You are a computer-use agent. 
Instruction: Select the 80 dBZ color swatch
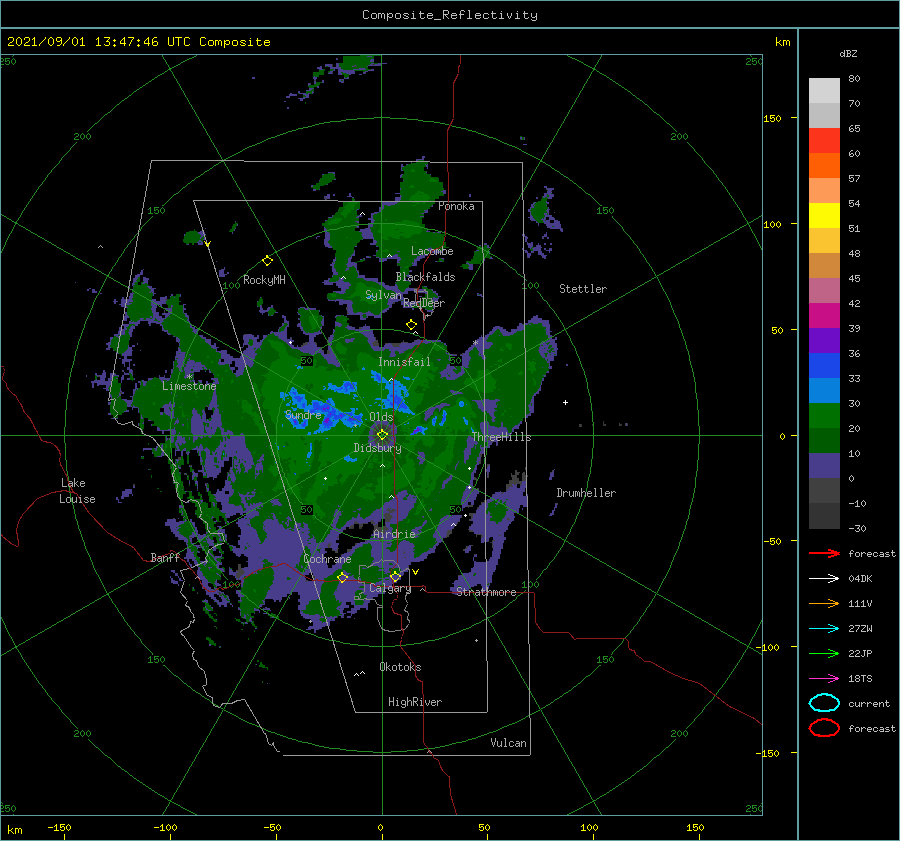pos(824,90)
